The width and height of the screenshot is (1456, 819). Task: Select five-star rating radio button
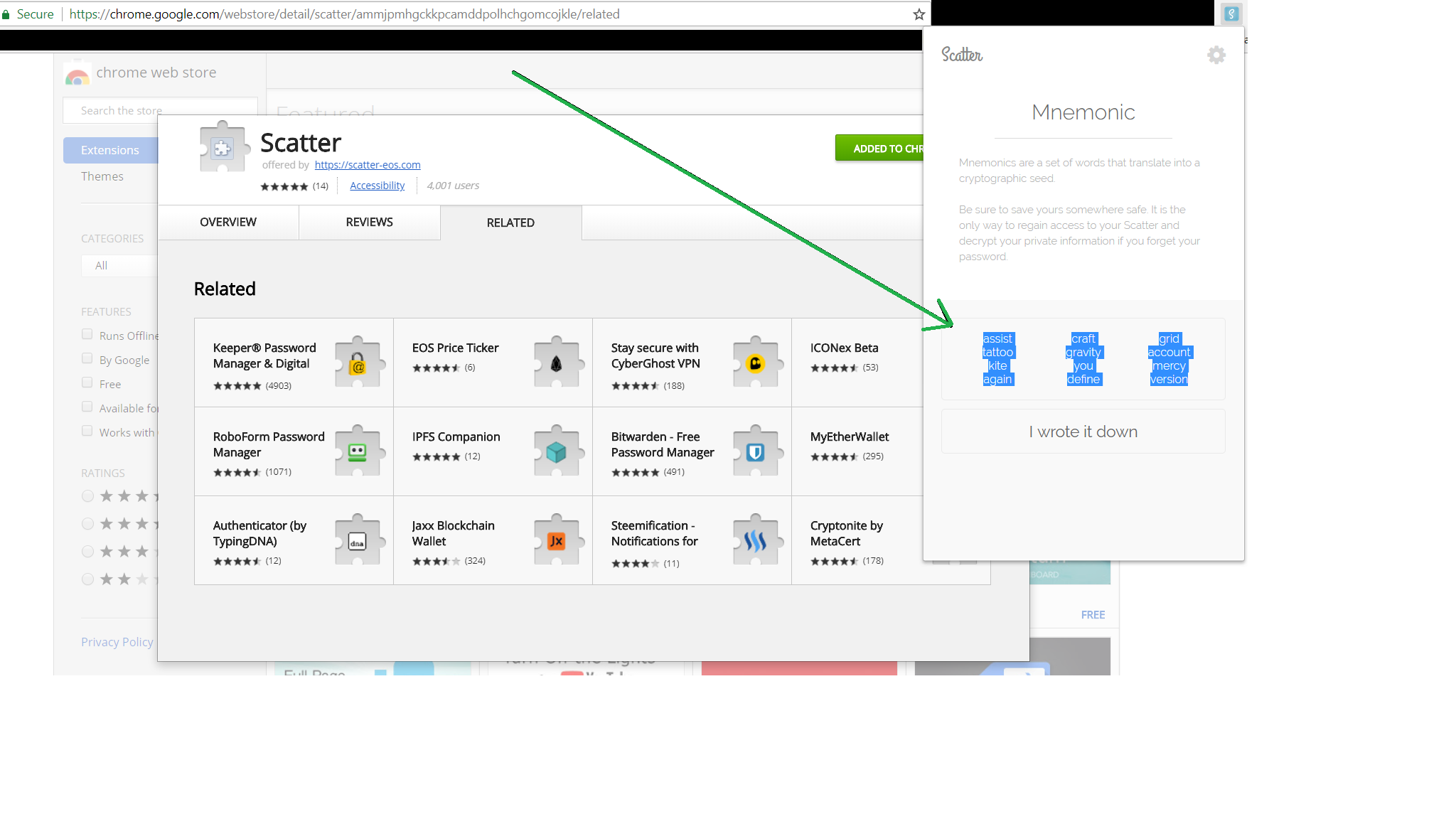tap(87, 496)
